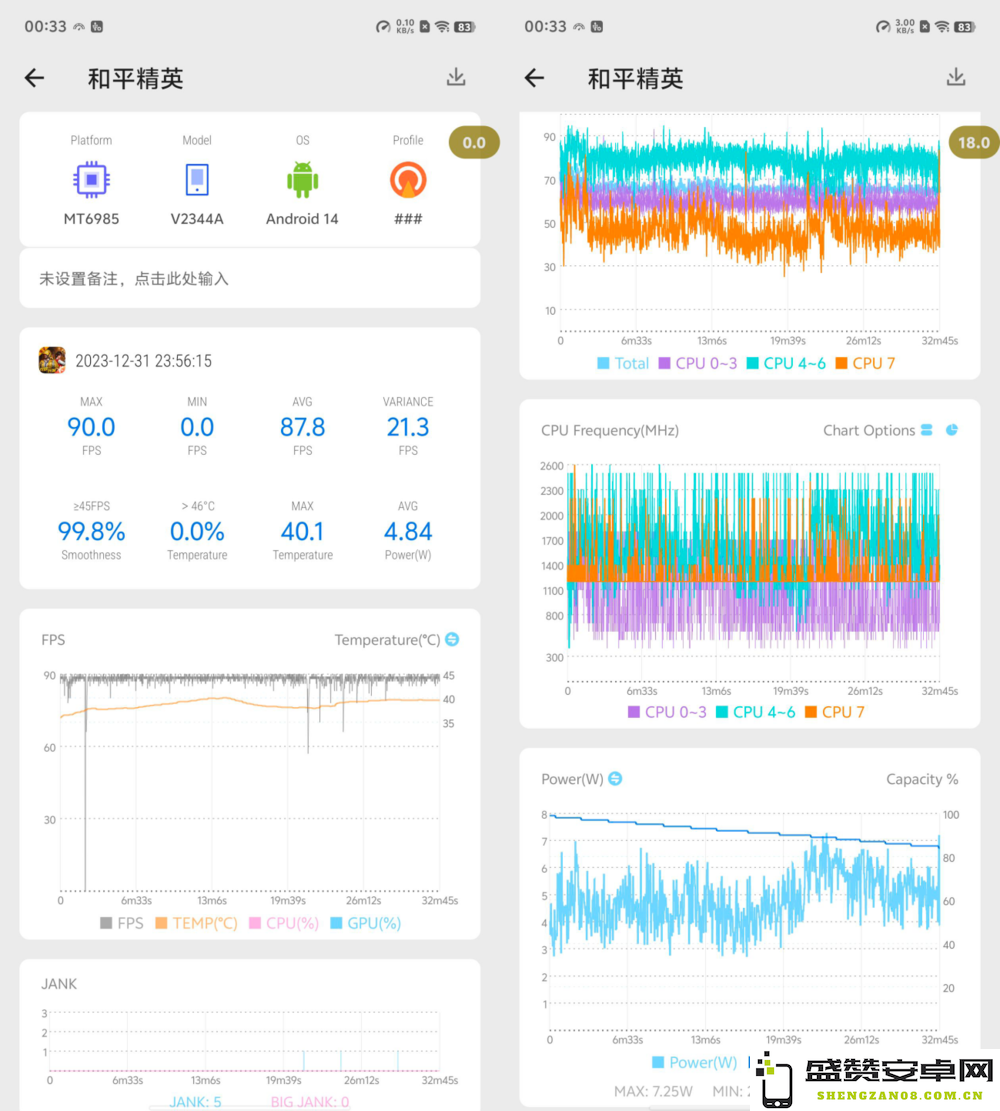This screenshot has height=1111, width=1000.
Task: Tap the Android 14 robot icon
Action: tap(303, 179)
